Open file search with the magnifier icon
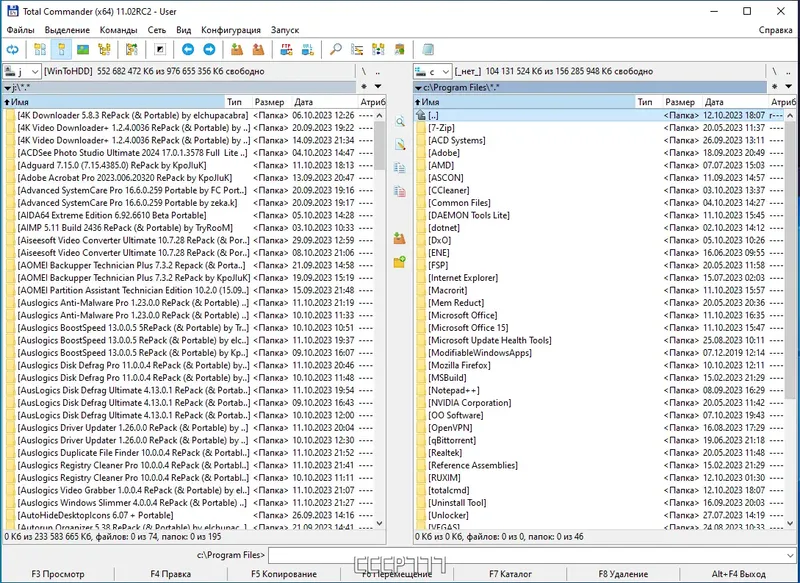The image size is (800, 583). coord(335,49)
